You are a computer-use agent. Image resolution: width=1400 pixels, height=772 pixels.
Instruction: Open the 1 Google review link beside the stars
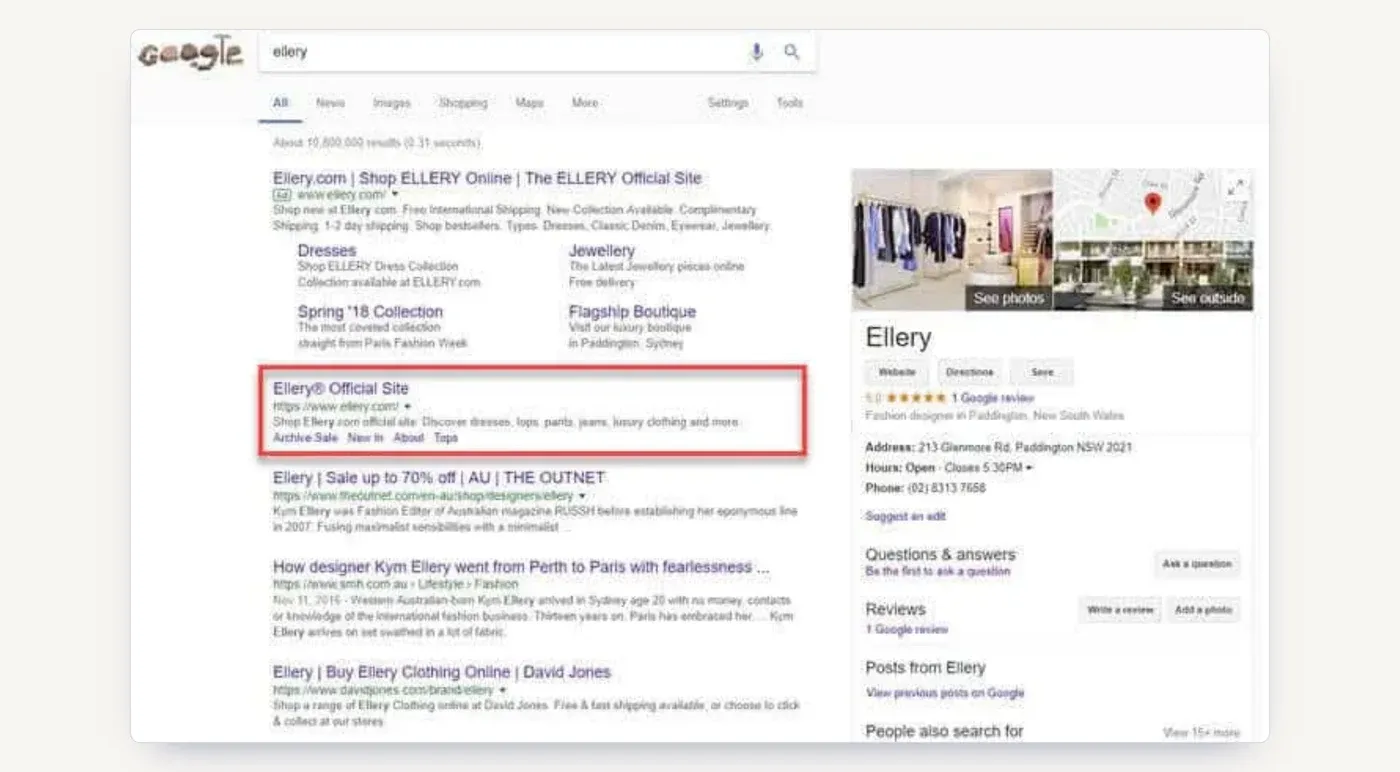click(993, 398)
